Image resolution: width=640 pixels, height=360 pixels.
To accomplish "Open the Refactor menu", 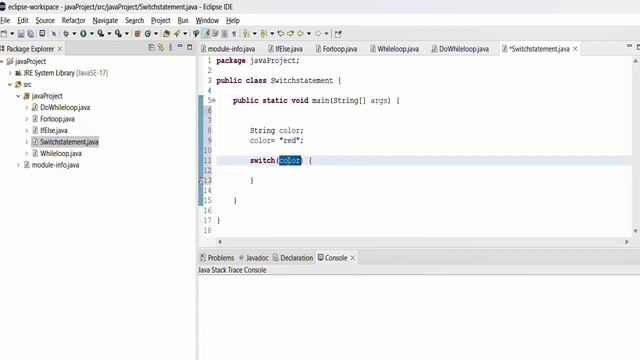I will 73,20.
